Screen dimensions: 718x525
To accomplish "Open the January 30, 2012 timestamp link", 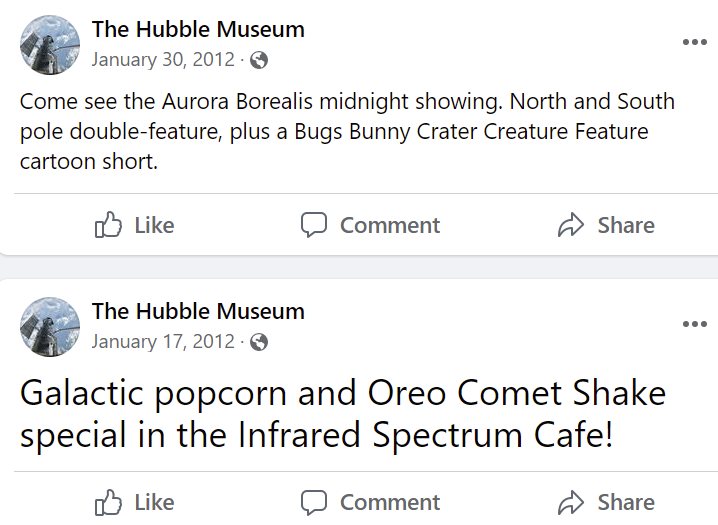I will (163, 60).
